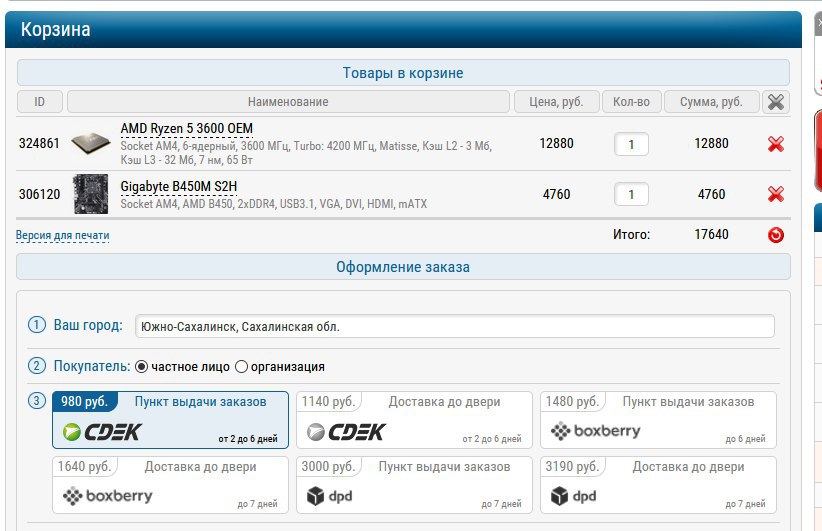This screenshot has width=822, height=531.
Task: Click the Gigabyte price value 4760
Action: coord(556,194)
